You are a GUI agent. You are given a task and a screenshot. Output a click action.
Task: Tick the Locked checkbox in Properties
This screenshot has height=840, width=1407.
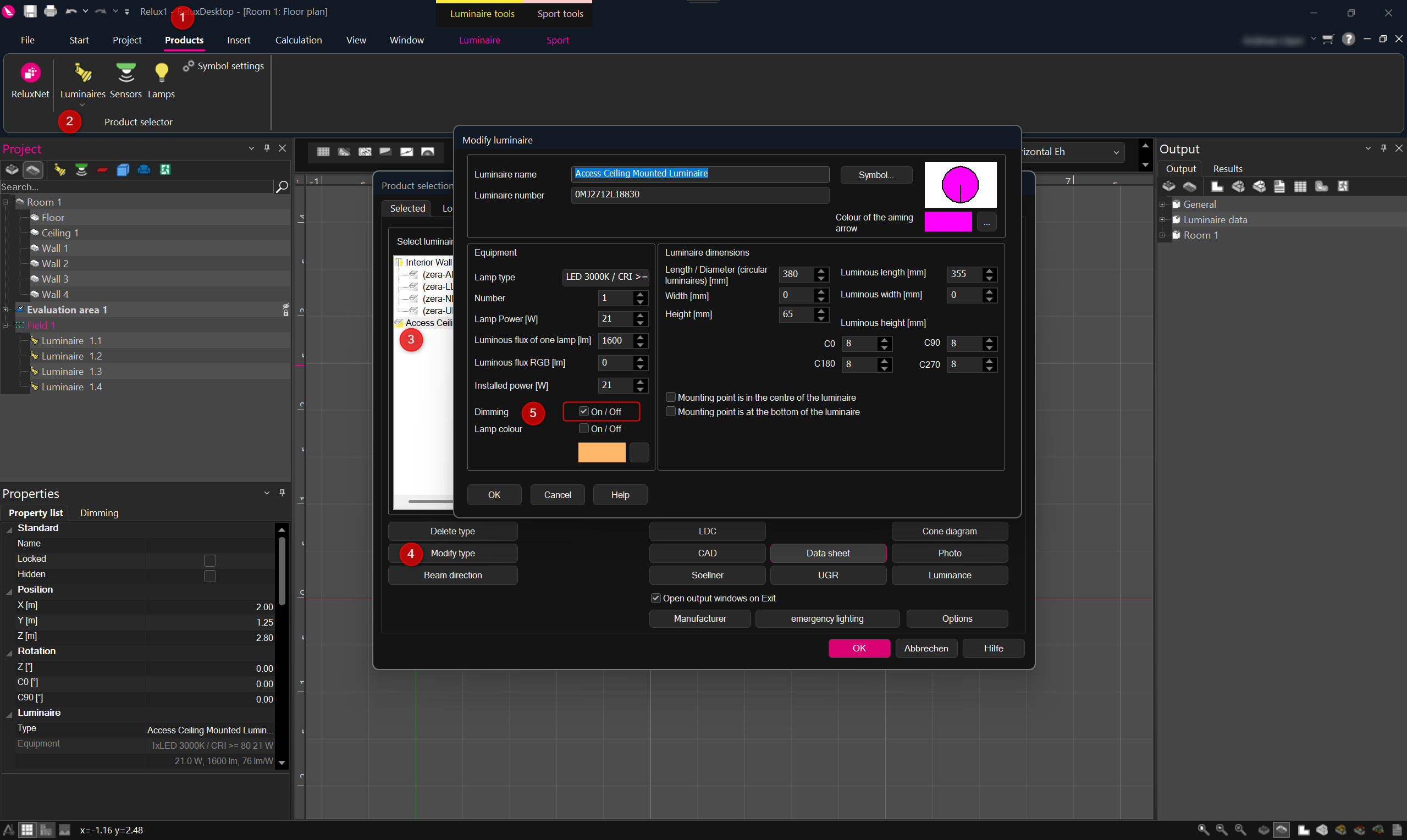[210, 560]
